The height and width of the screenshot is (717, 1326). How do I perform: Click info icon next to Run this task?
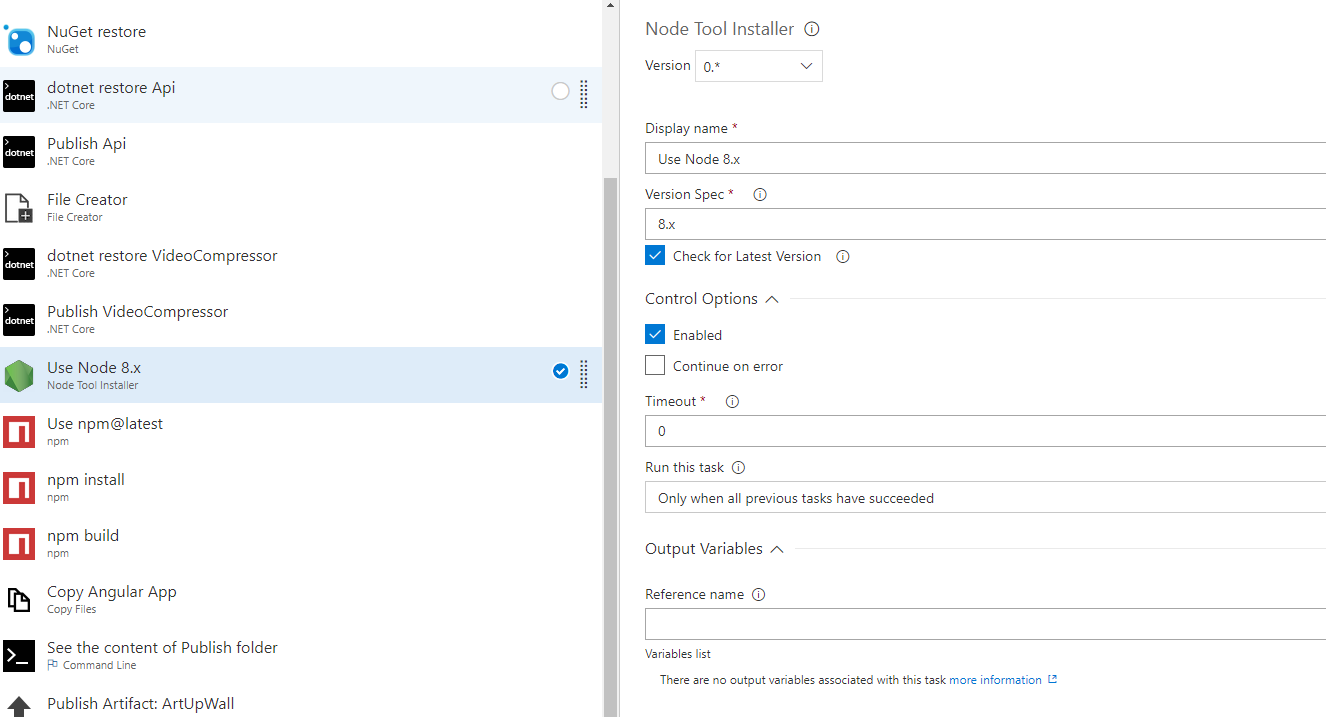point(739,468)
